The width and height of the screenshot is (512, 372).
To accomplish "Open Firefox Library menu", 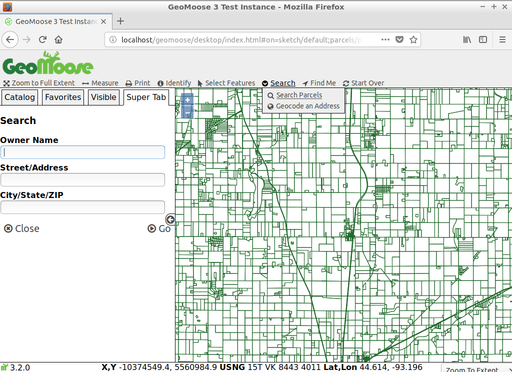I will (x=467, y=40).
